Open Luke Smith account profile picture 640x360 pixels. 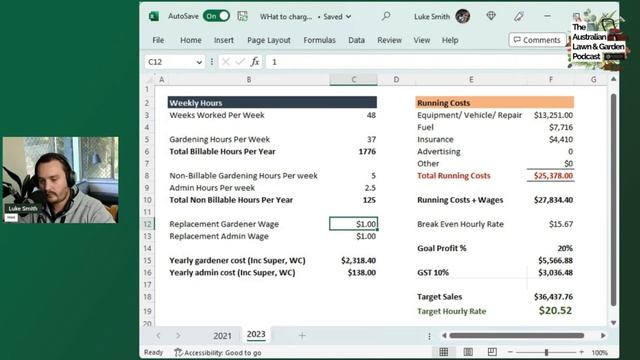[462, 16]
